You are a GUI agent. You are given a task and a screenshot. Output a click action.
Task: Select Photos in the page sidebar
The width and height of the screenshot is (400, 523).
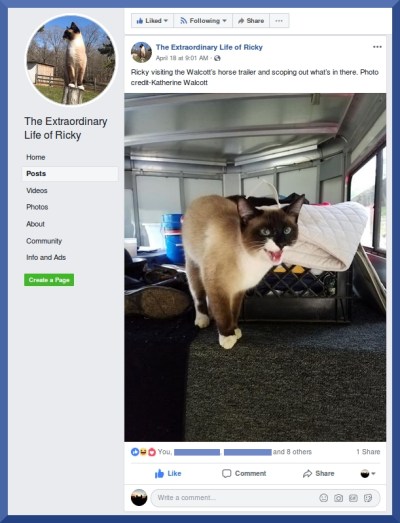click(x=37, y=207)
